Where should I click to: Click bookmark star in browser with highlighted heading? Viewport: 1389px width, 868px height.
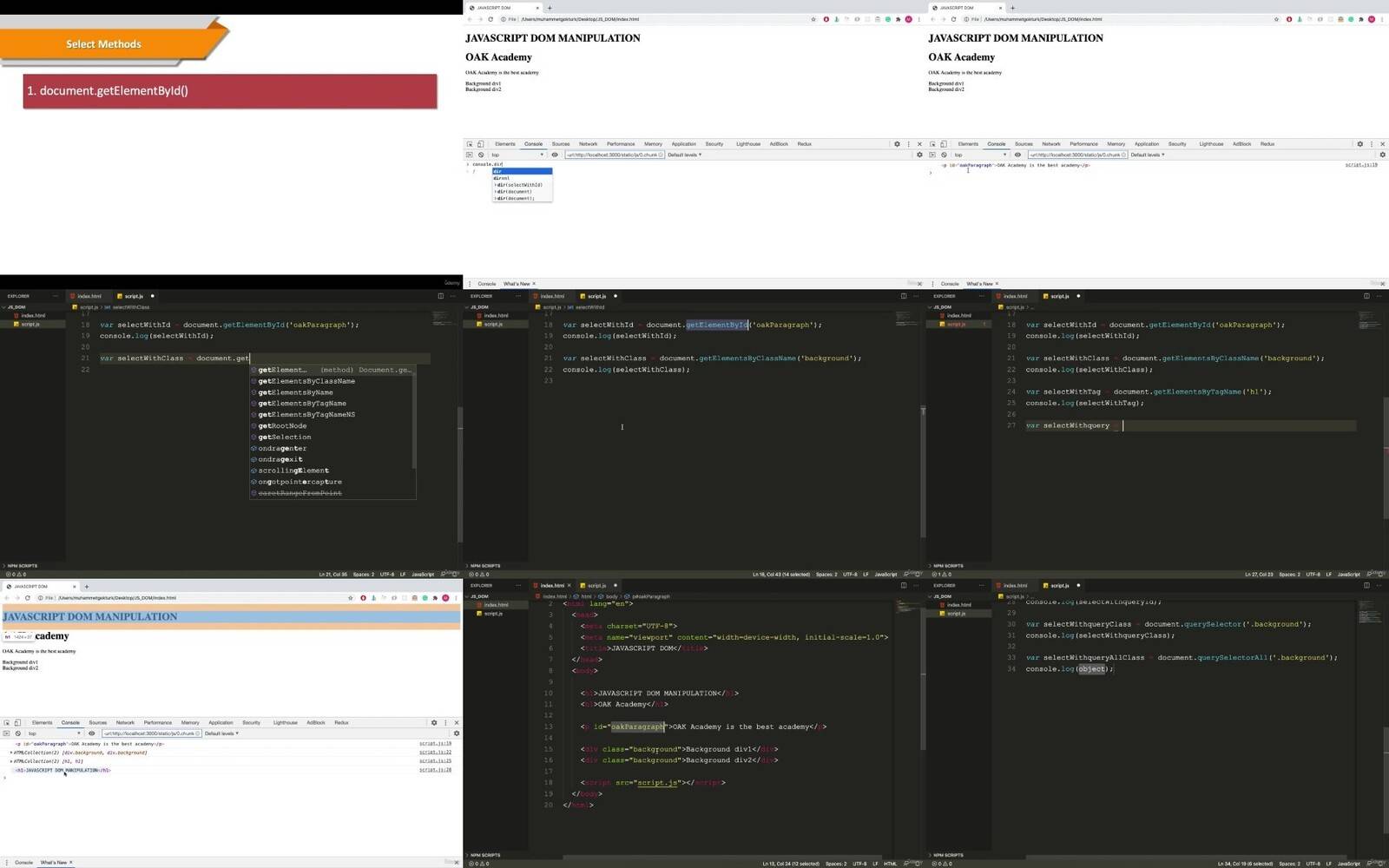coord(351,598)
